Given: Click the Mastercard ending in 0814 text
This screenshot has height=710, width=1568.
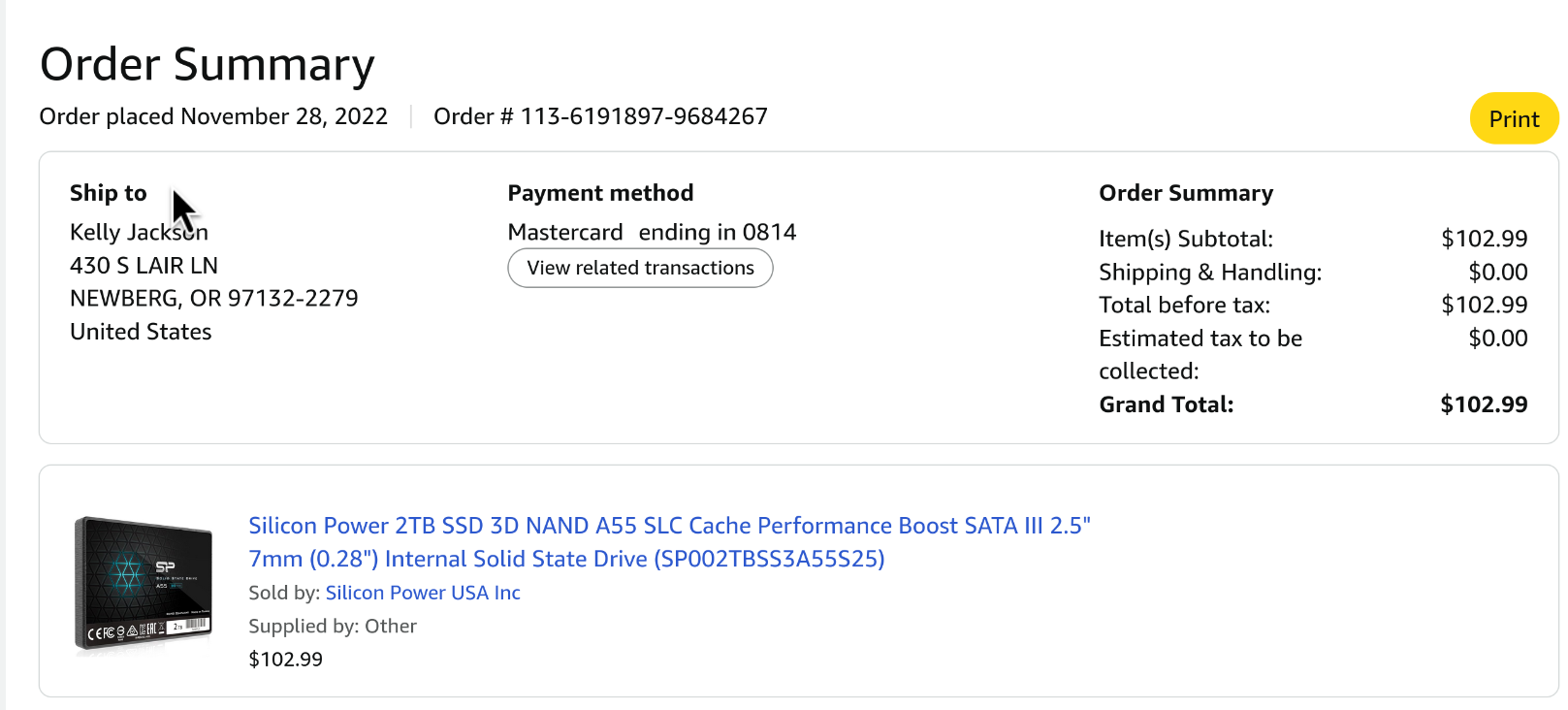Looking at the screenshot, I should coord(652,233).
